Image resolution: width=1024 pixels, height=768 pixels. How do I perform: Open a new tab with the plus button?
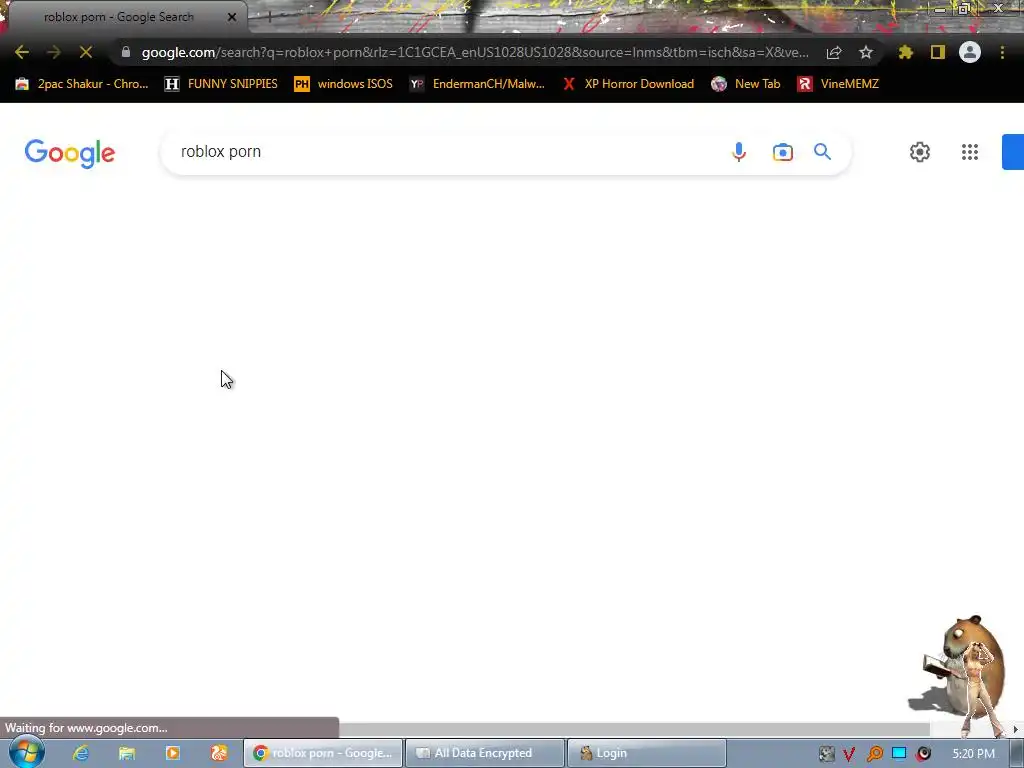coord(269,18)
